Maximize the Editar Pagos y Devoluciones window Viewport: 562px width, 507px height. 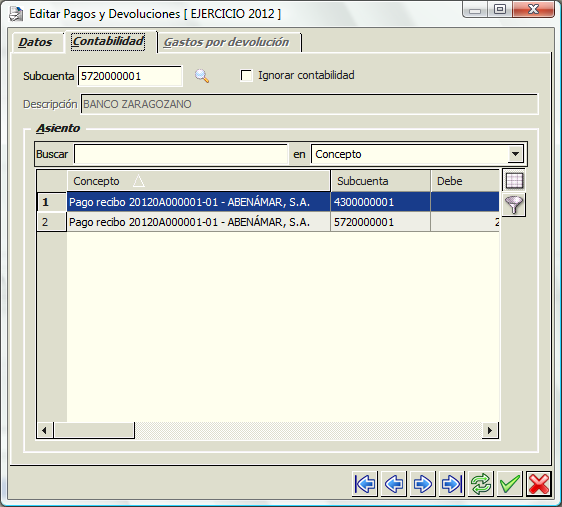500,10
